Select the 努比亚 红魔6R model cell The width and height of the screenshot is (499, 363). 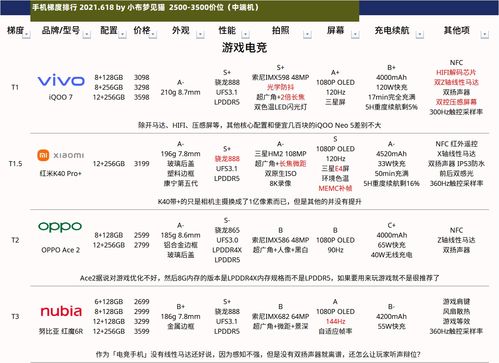tap(61, 331)
